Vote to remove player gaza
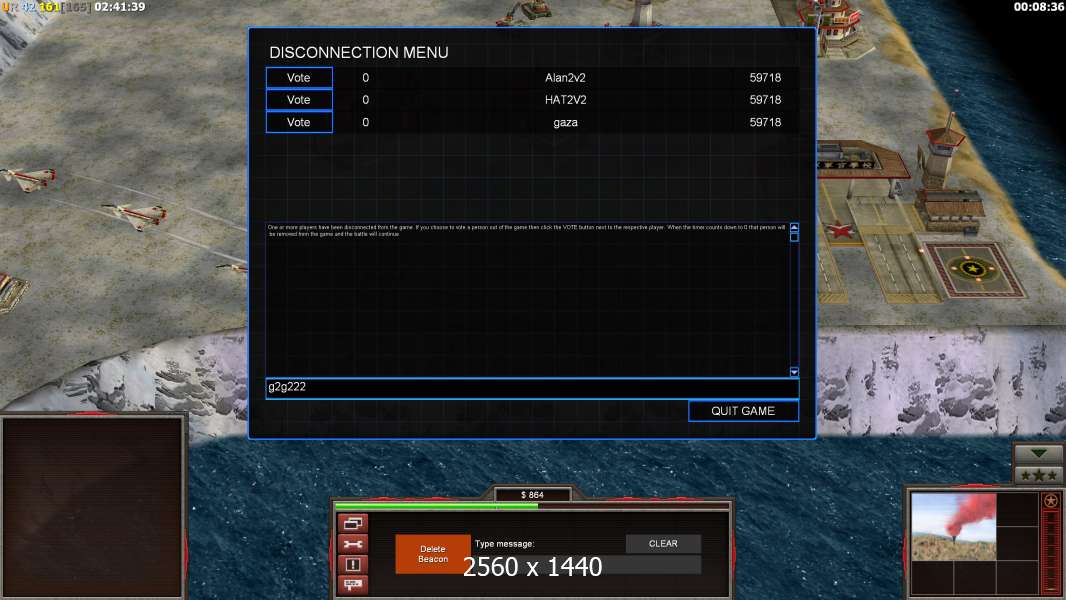Image resolution: width=1066 pixels, height=600 pixels. (299, 122)
